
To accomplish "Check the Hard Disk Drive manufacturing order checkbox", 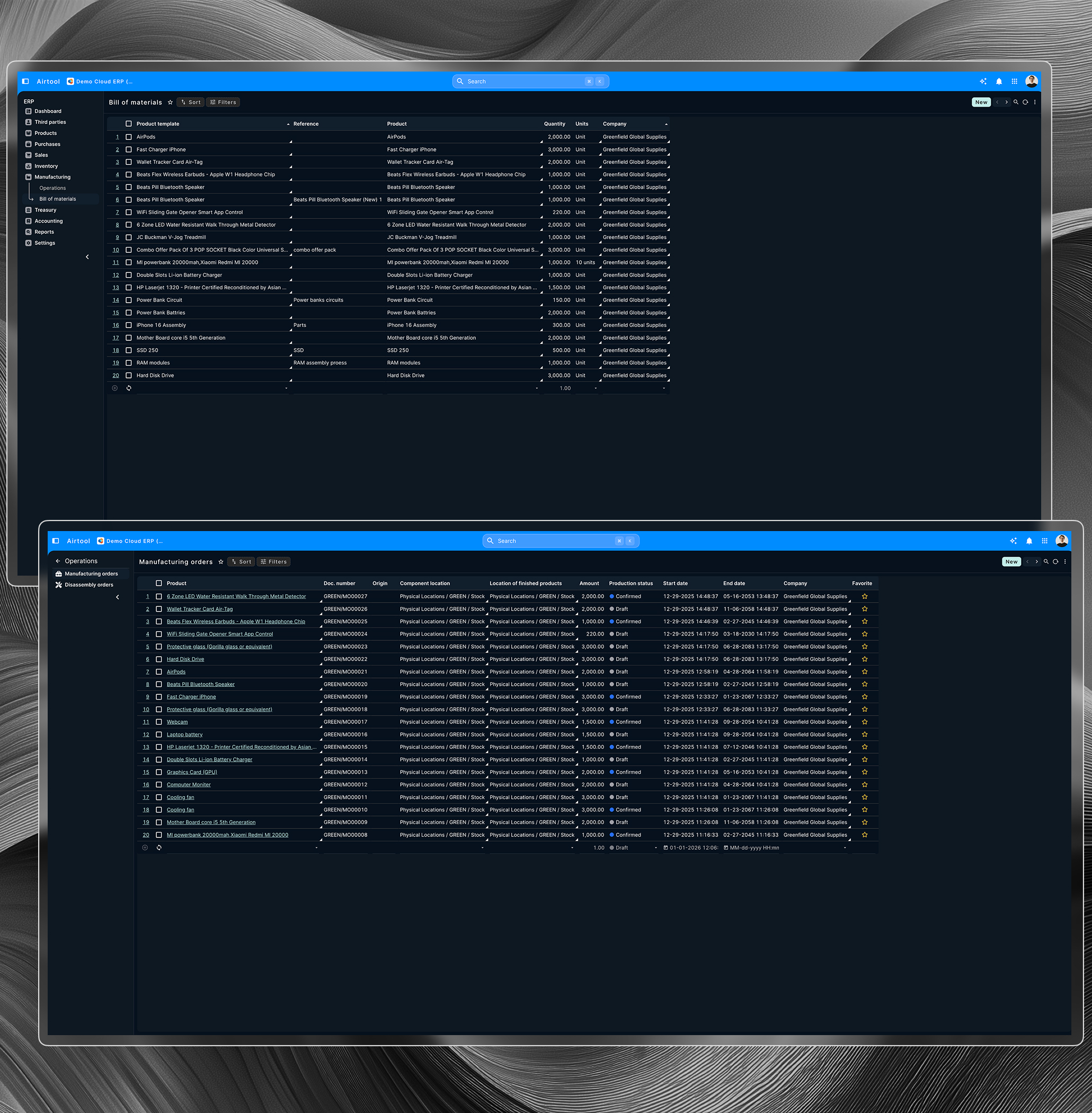I will click(x=159, y=660).
